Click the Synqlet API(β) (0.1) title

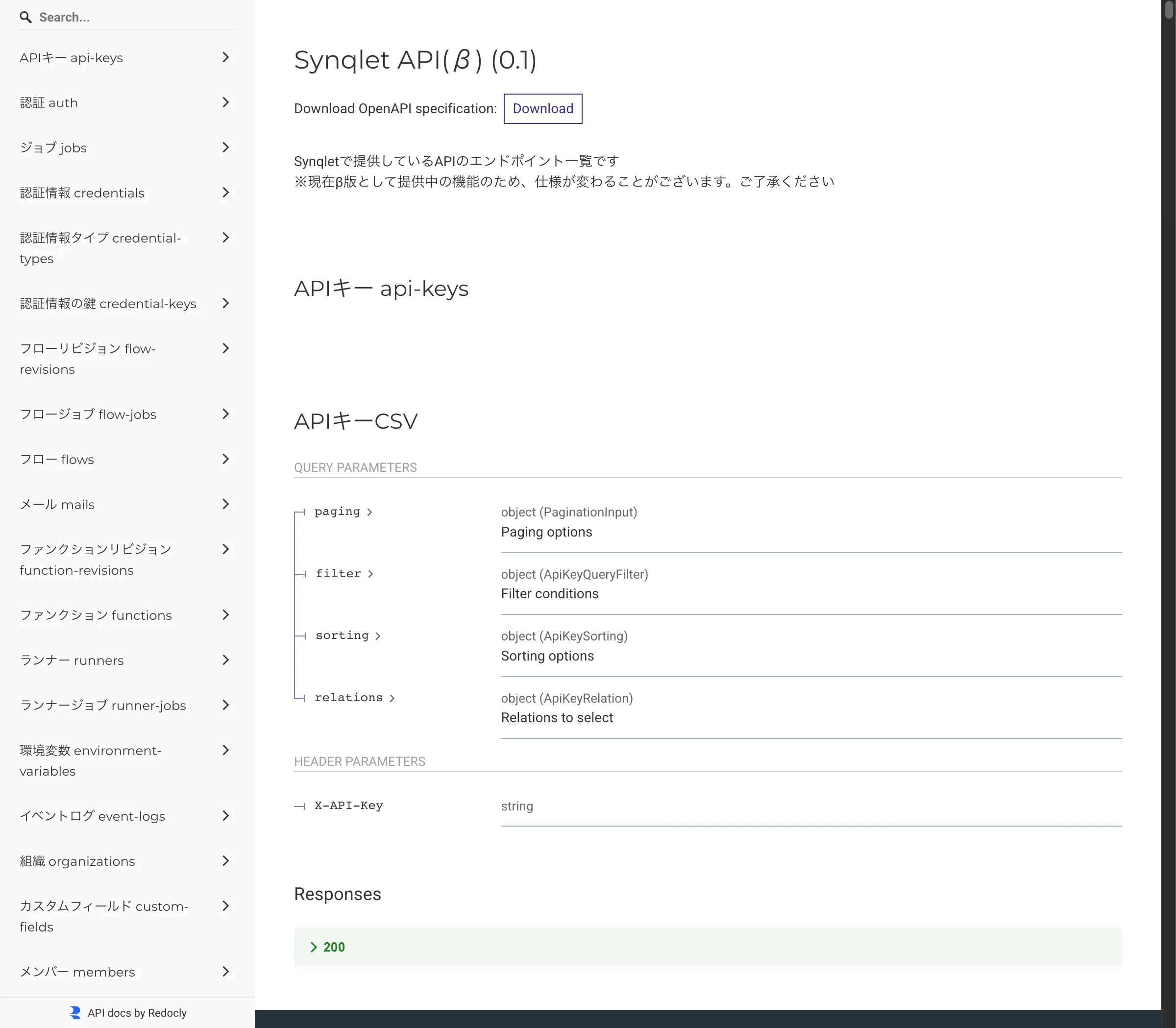click(416, 60)
